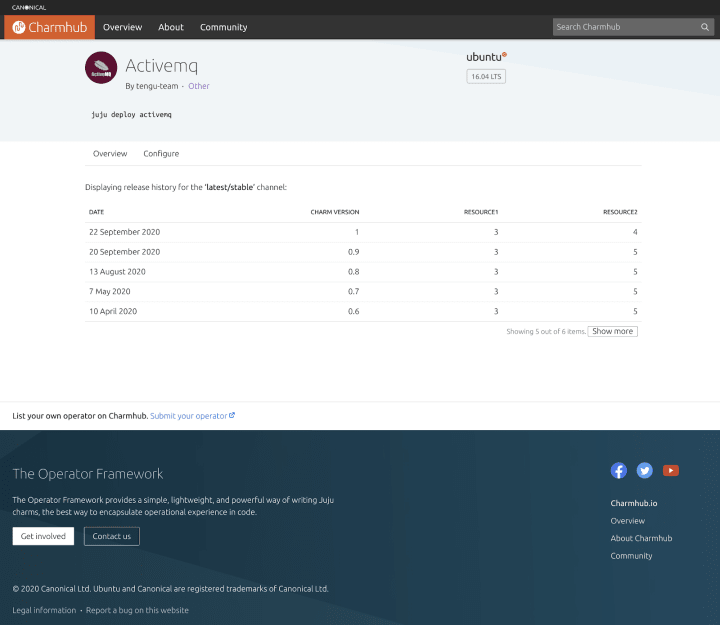This screenshot has height=625, width=720.
Task: Open the Overview link in the footer
Action: [x=628, y=521]
